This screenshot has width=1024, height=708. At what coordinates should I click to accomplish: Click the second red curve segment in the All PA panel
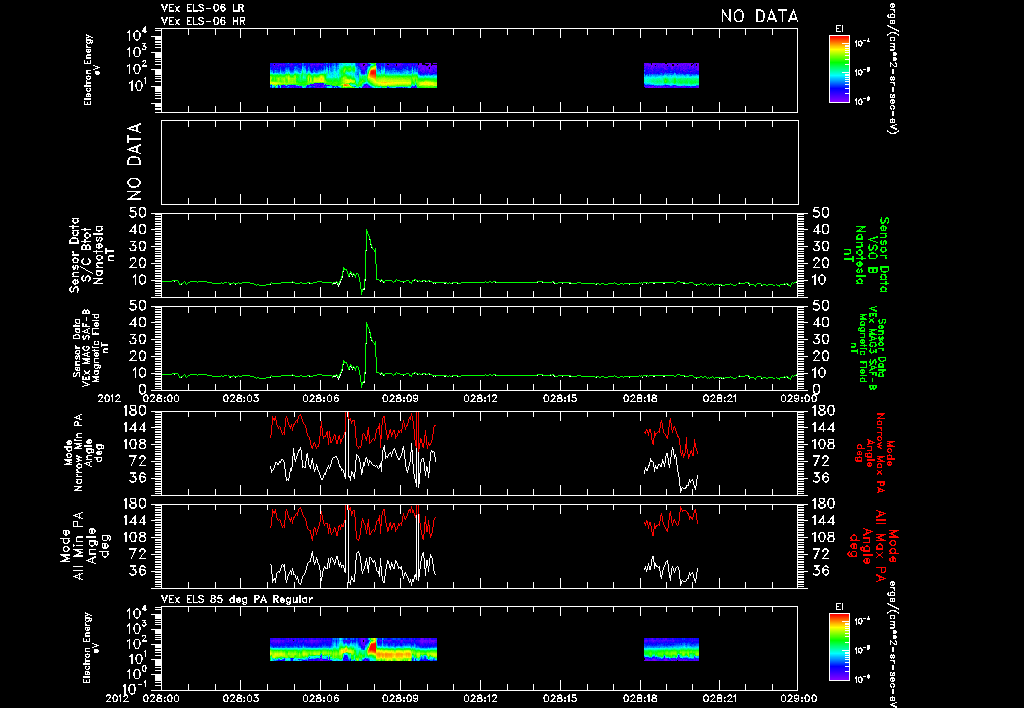[x=671, y=521]
